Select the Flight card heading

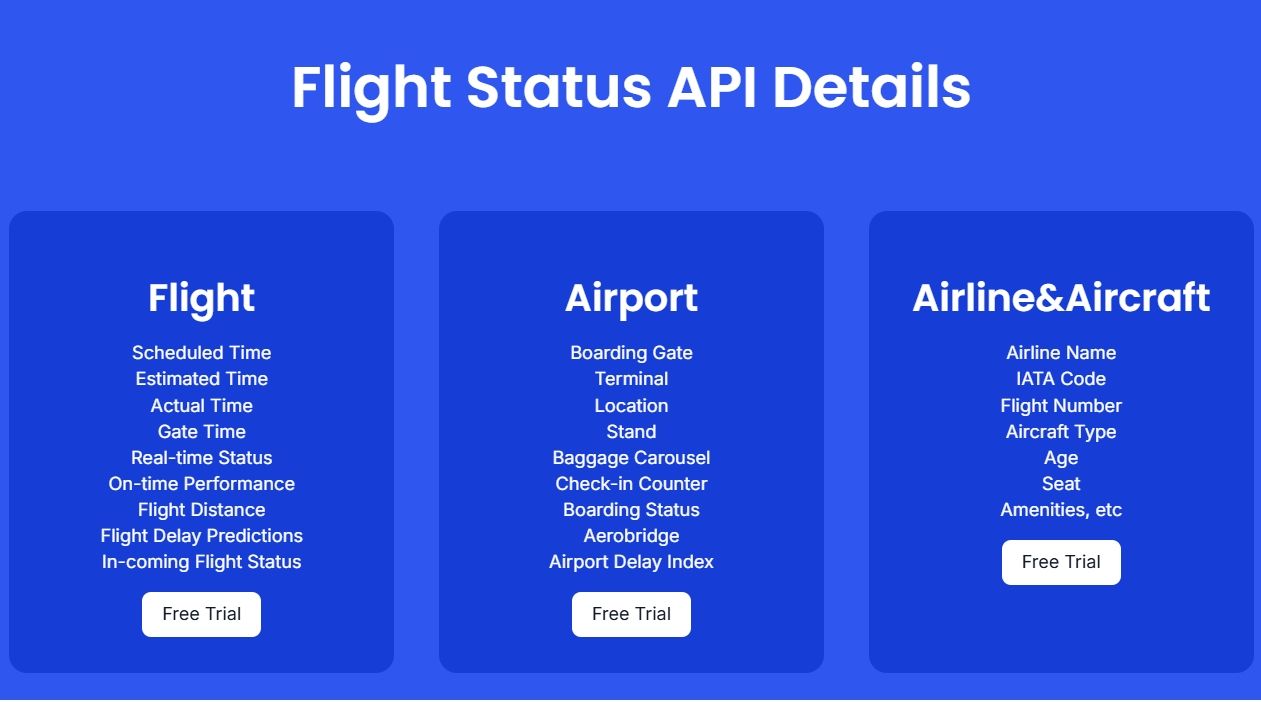click(x=201, y=298)
